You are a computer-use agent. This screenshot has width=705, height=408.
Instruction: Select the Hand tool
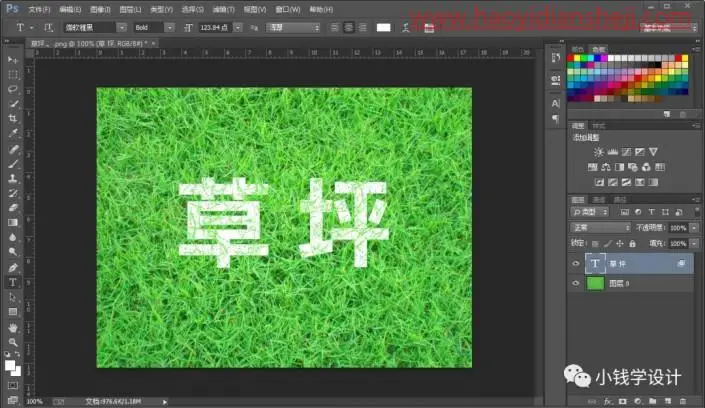coord(13,327)
